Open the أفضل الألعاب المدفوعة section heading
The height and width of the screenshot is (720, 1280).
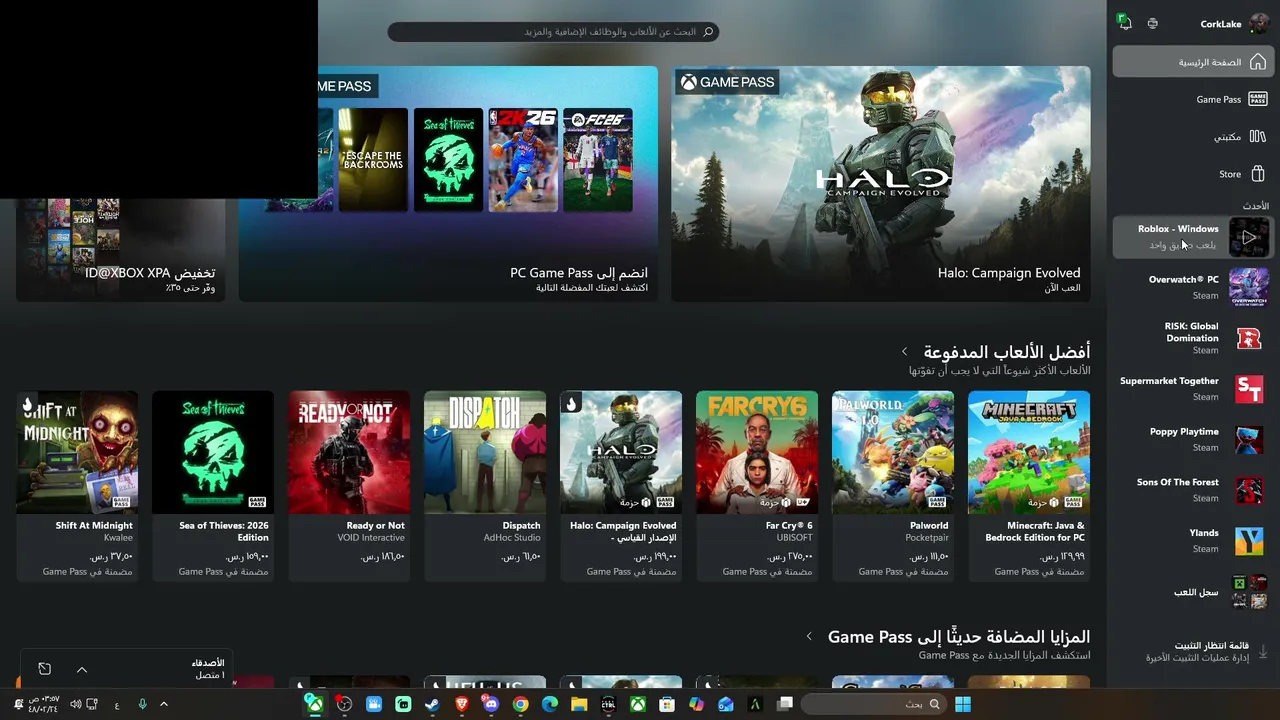(1007, 352)
